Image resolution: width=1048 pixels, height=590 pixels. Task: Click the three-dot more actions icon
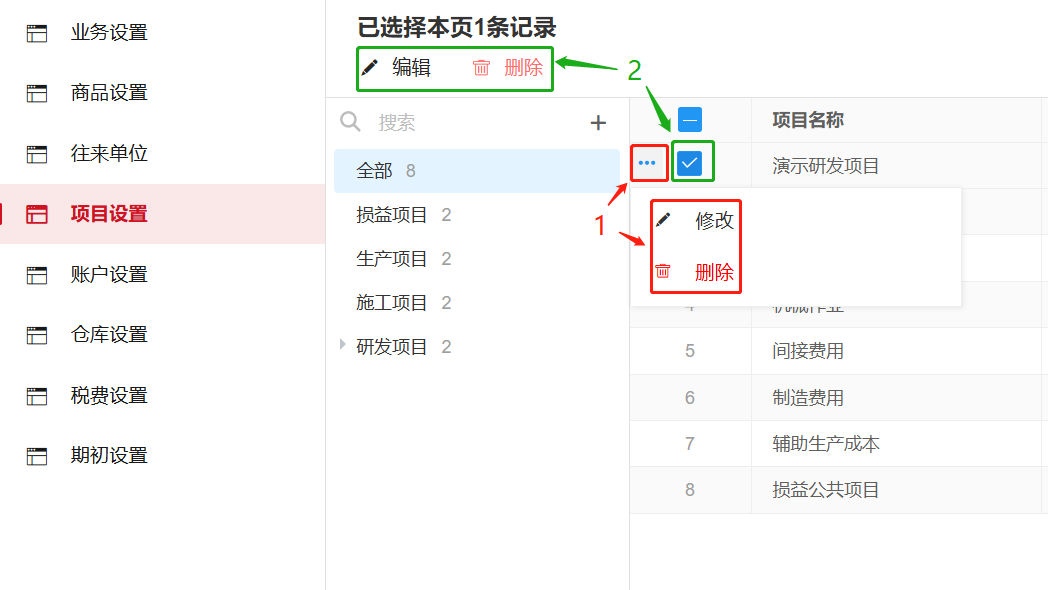click(x=647, y=163)
